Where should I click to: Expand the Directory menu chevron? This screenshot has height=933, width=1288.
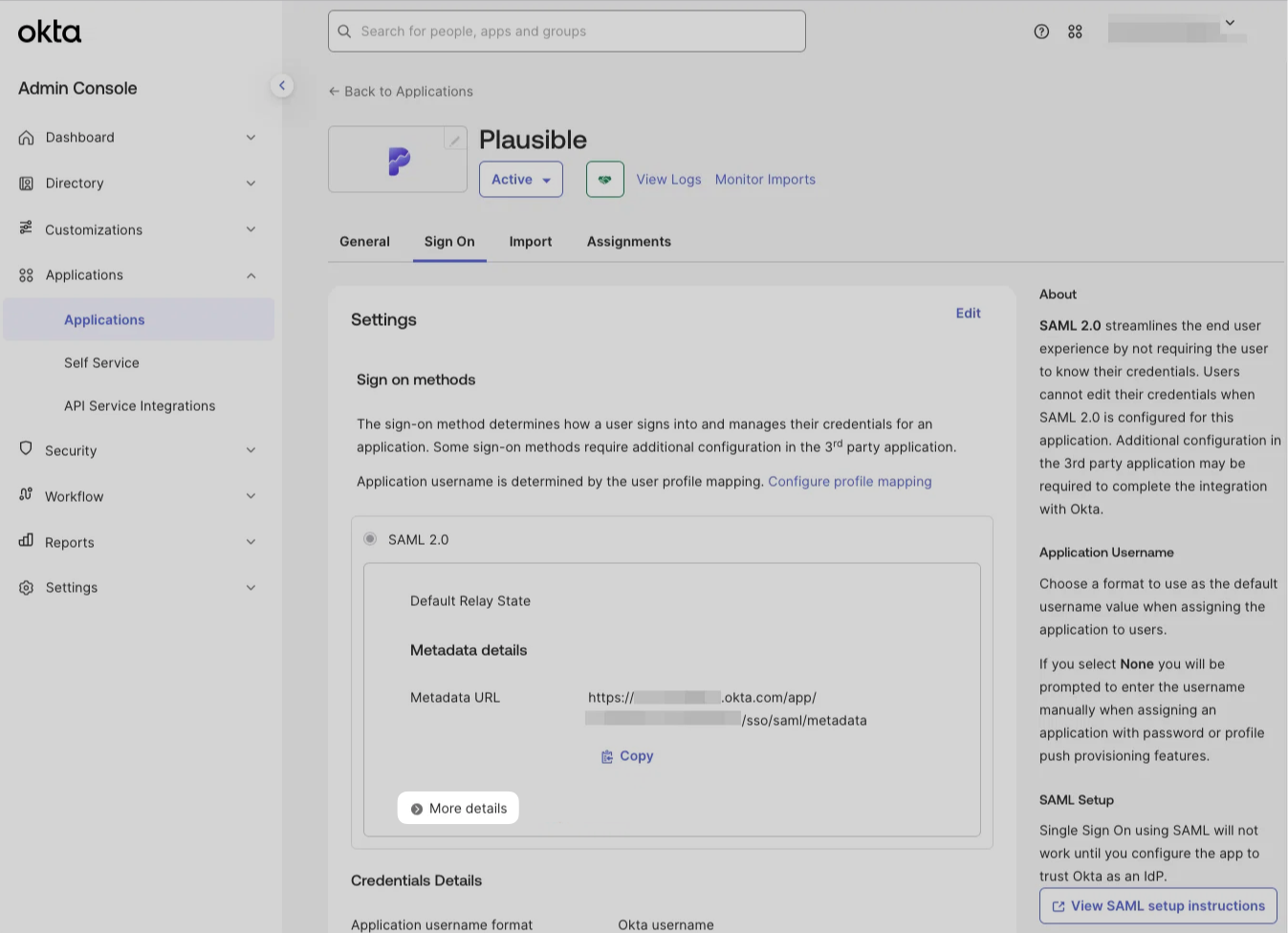tap(251, 184)
